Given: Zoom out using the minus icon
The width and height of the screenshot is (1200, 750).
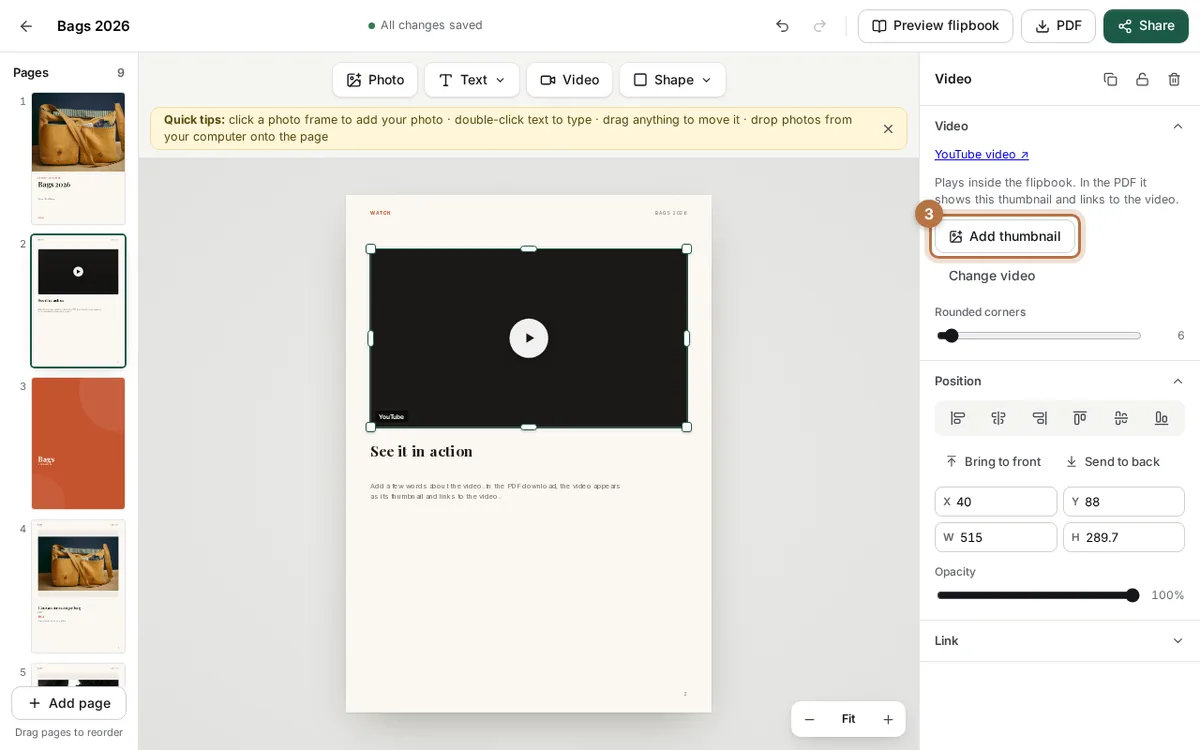Looking at the screenshot, I should 810,719.
